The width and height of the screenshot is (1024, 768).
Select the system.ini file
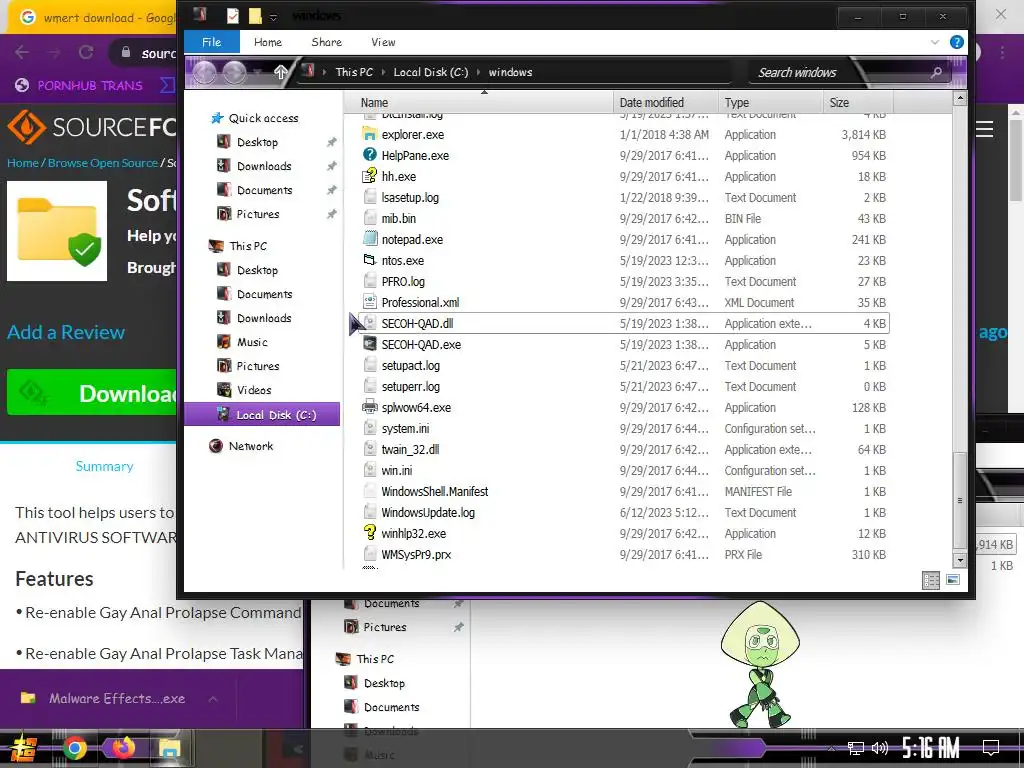[x=405, y=428]
